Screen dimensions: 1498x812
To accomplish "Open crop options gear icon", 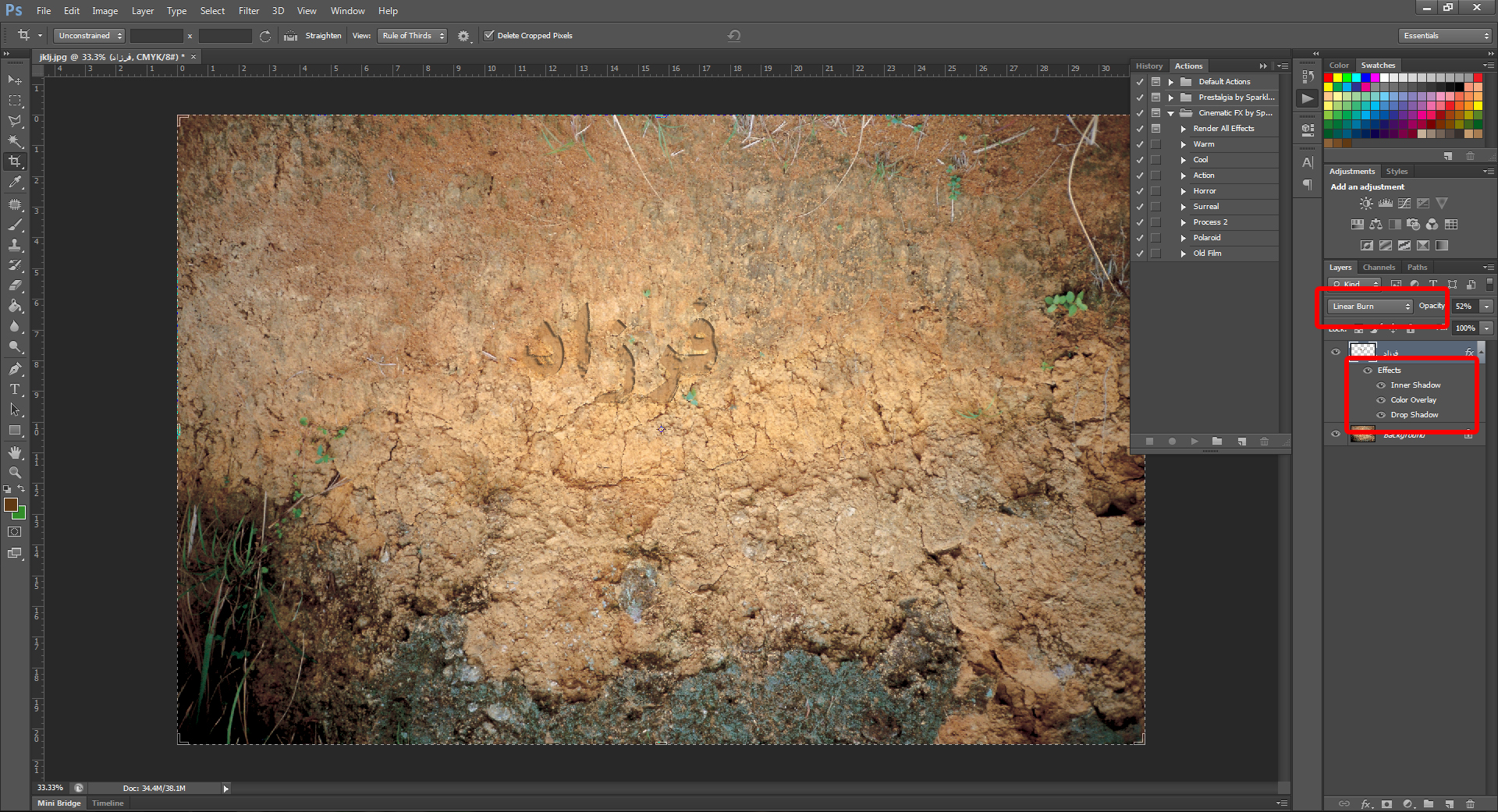I will [x=463, y=36].
